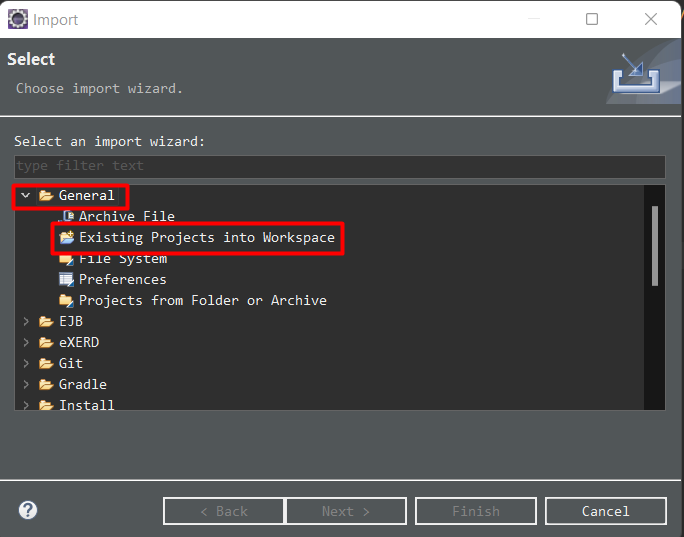Click the Preferences wizard icon
The image size is (684, 537).
[67, 280]
